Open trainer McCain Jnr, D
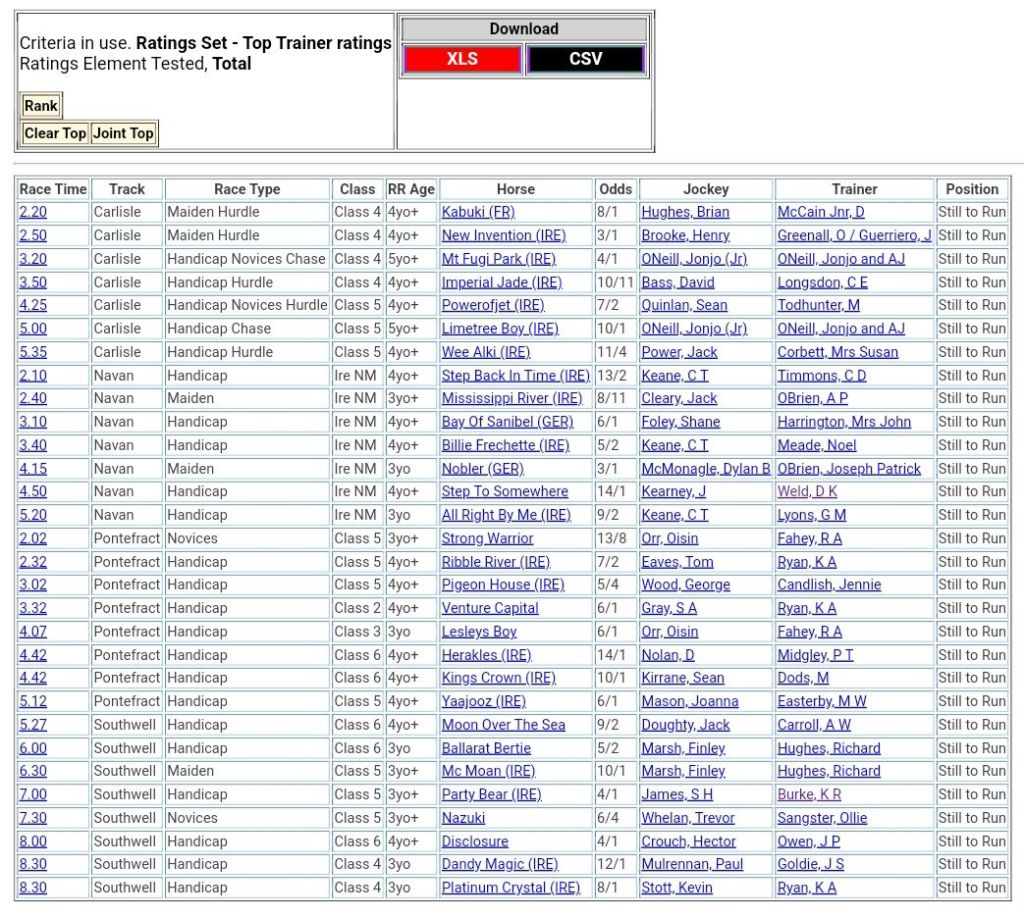Screen dimensions: 1024x916 (x=821, y=212)
